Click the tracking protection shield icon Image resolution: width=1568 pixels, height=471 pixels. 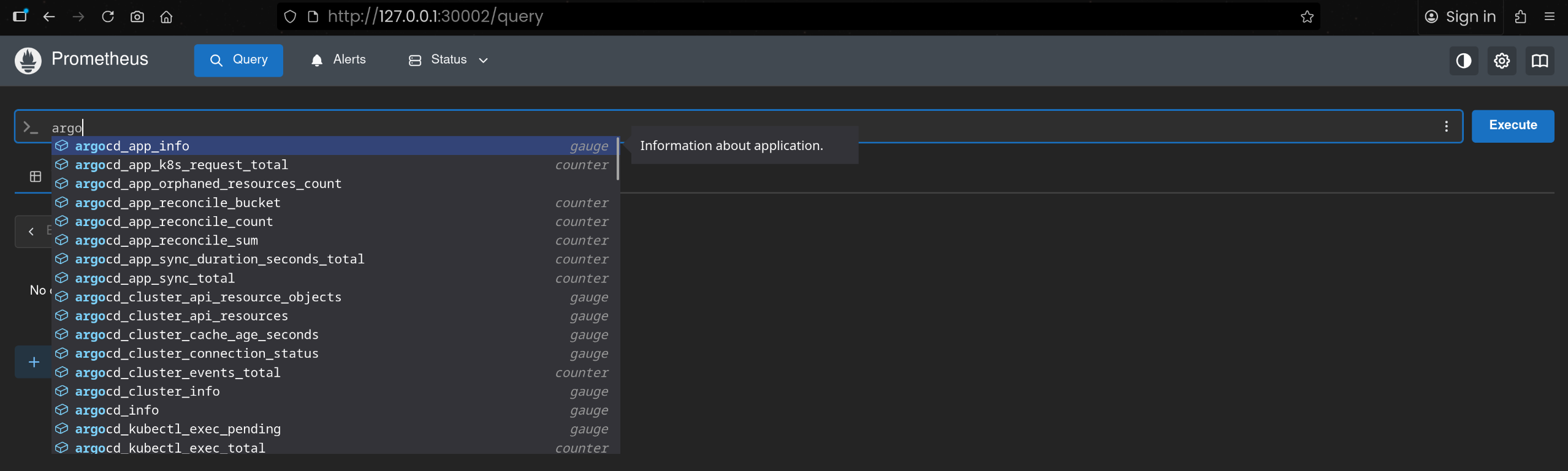pyautogui.click(x=291, y=17)
